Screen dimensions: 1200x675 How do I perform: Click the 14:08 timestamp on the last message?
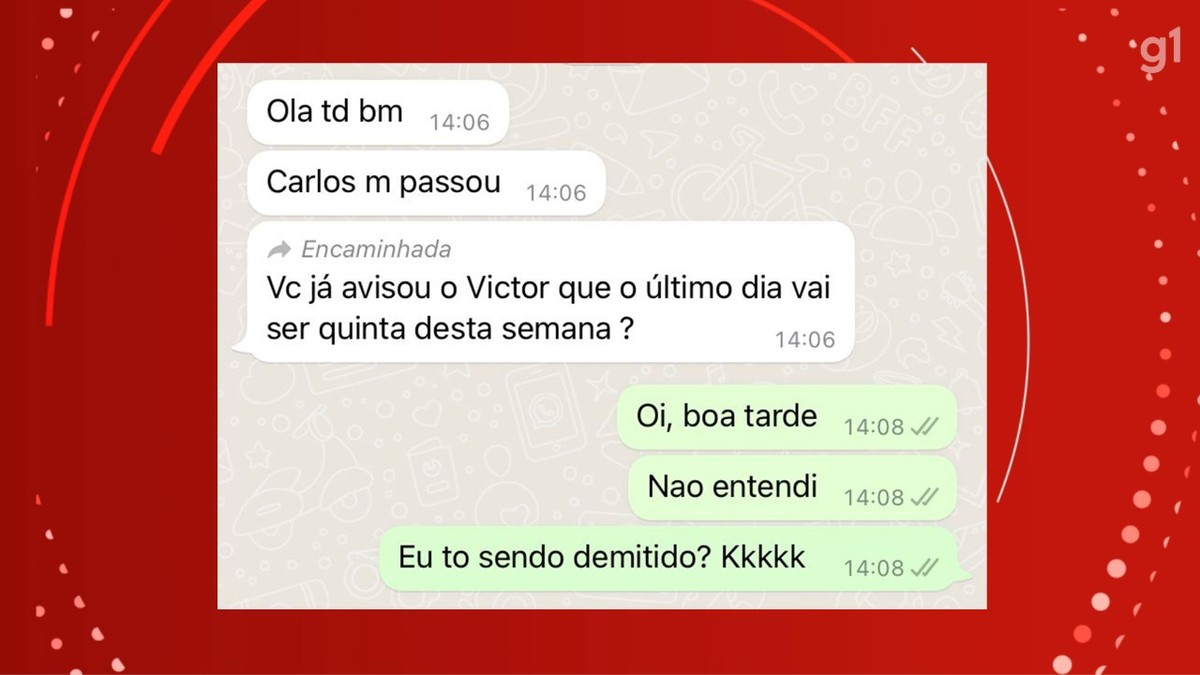coord(874,568)
